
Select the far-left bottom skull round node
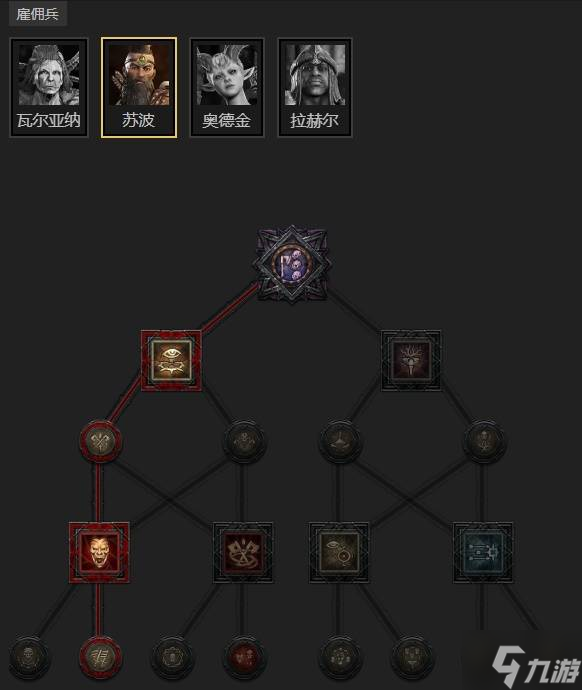point(29,657)
